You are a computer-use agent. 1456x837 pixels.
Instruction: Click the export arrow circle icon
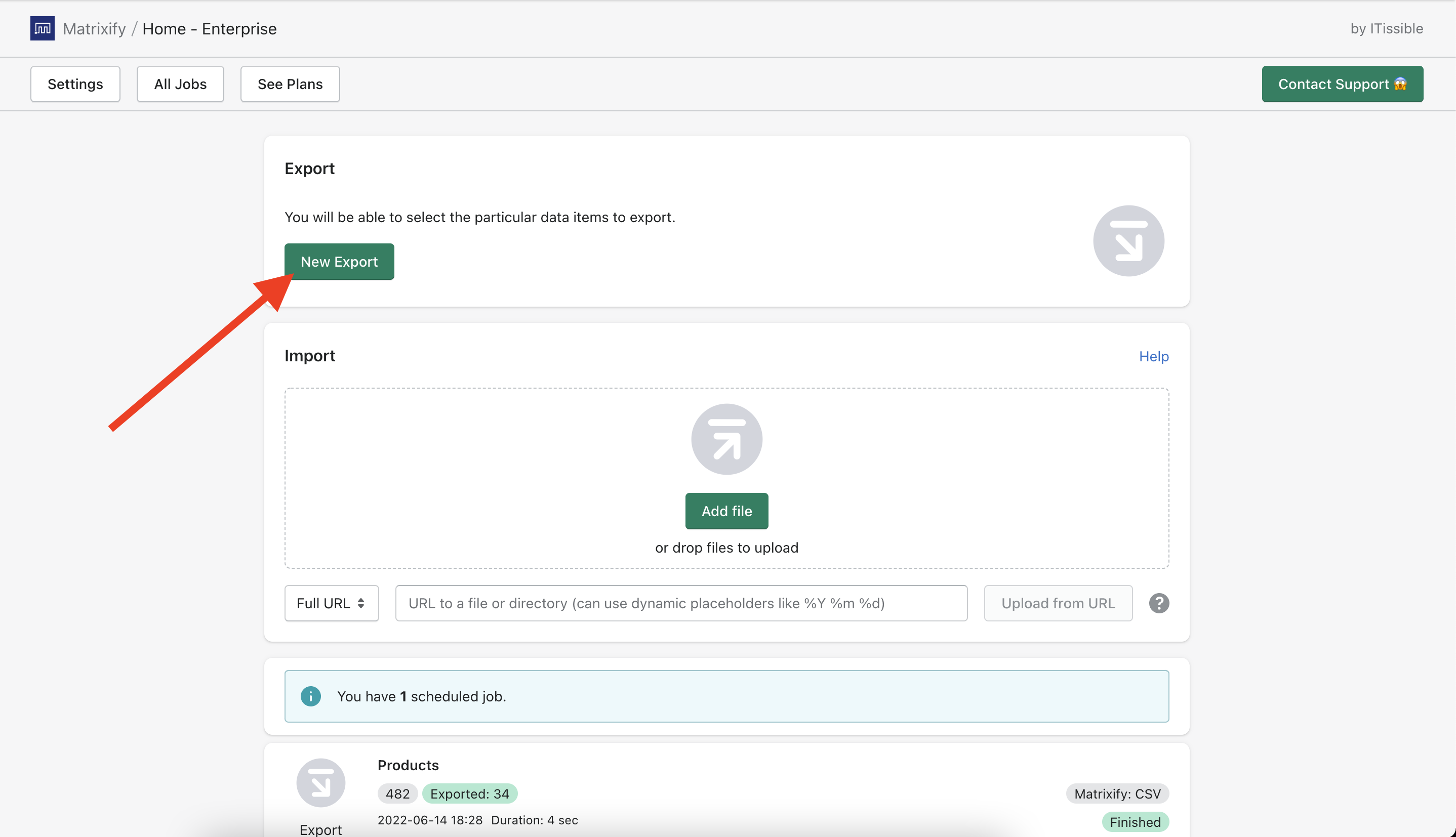[x=1127, y=241]
